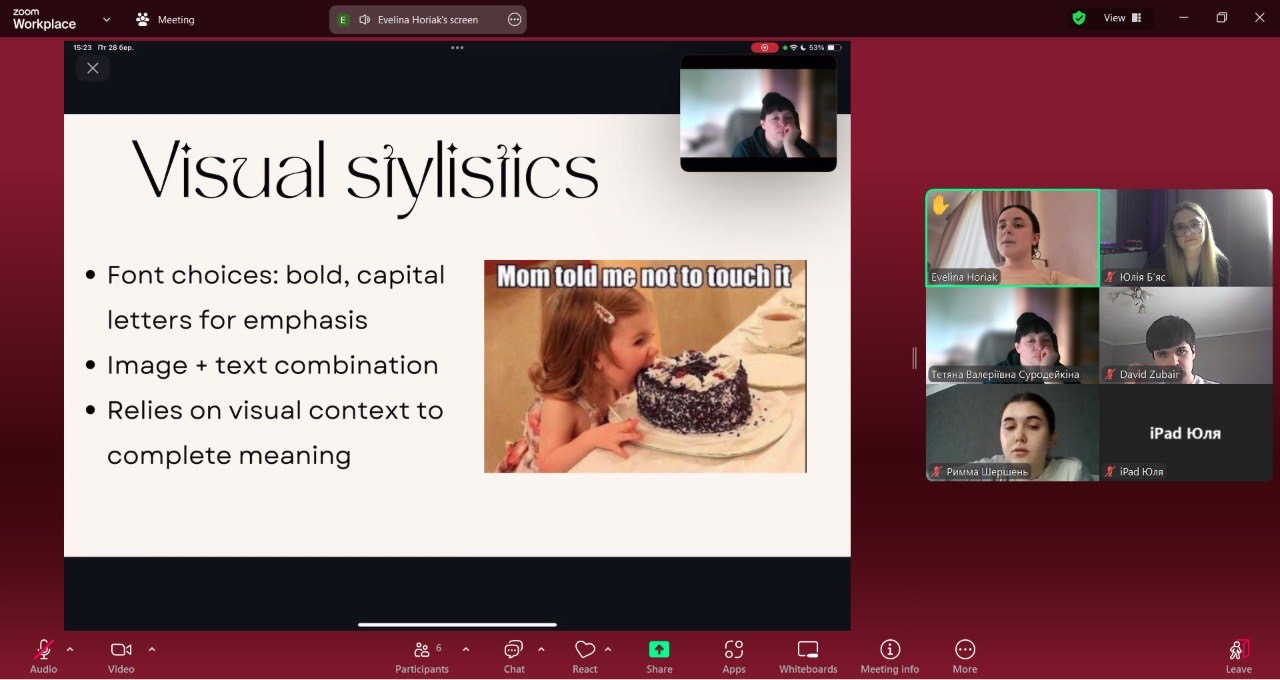
Task: Open Evelina Horiak's screen share options ellipsis
Action: (x=515, y=19)
